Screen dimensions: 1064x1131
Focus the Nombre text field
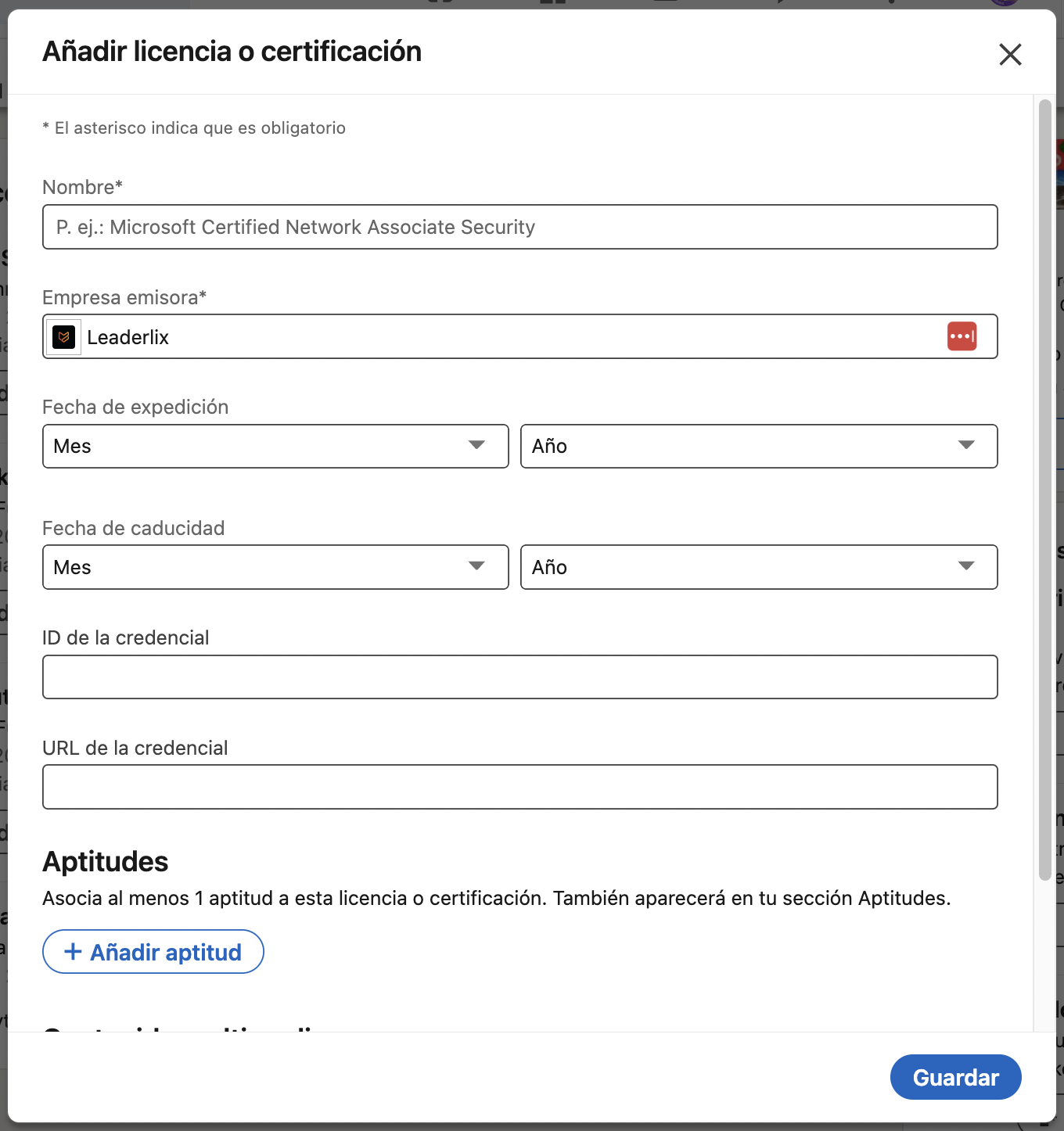519,227
